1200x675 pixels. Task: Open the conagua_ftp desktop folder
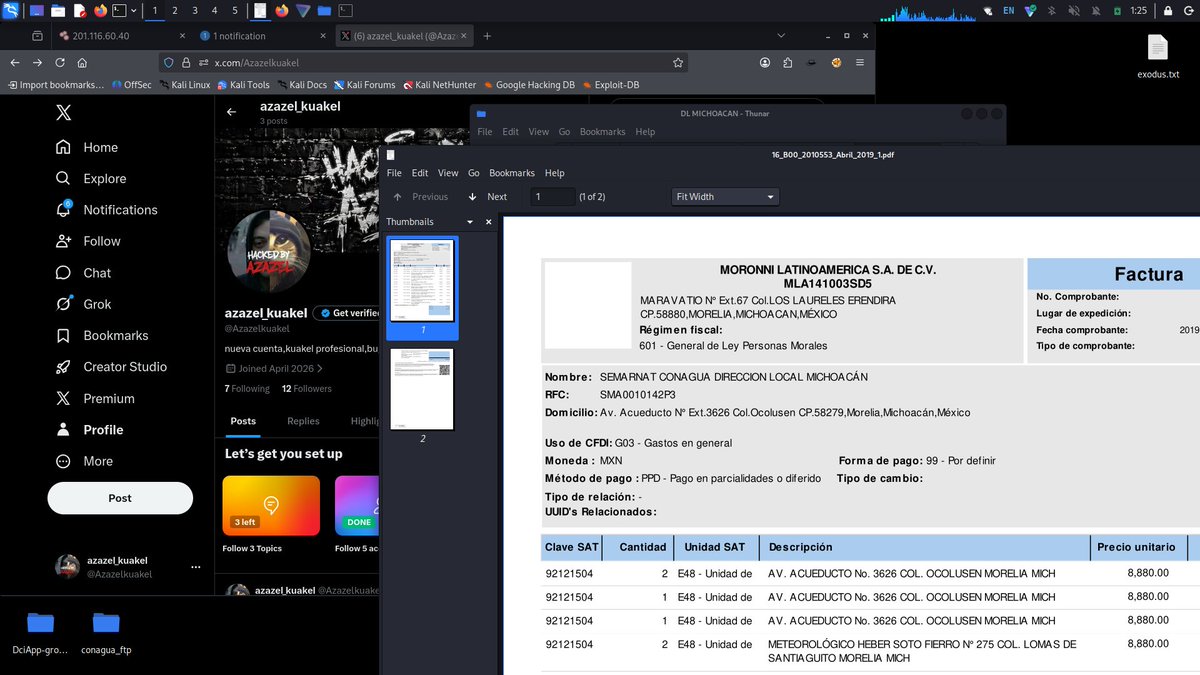tap(106, 632)
